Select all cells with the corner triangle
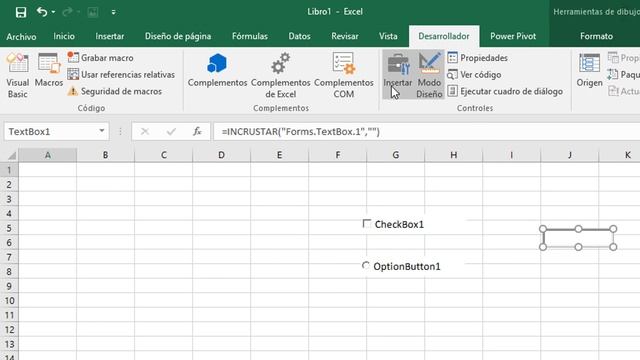Screen dimensions: 640x360 coord(12,156)
